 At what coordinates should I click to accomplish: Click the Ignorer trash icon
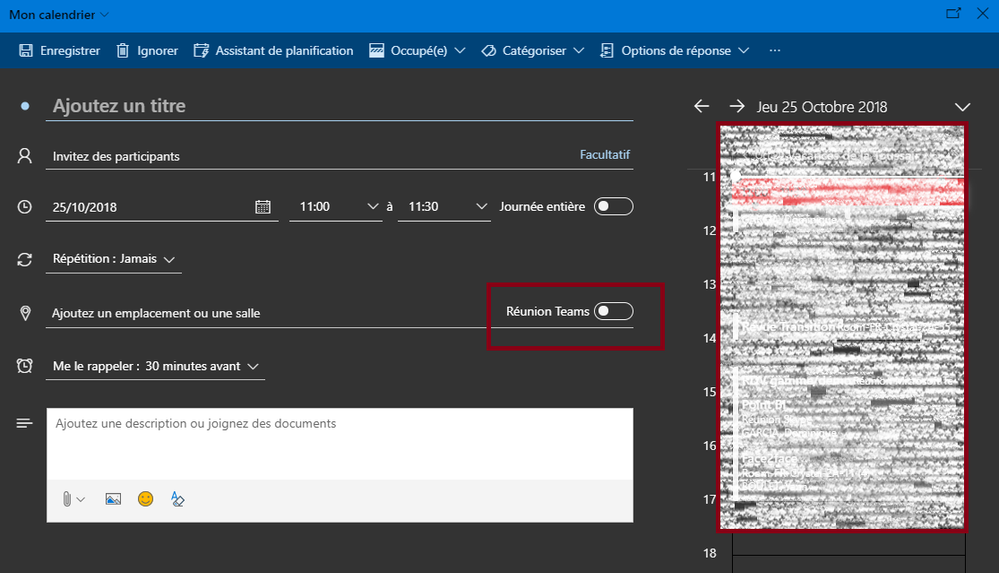123,50
